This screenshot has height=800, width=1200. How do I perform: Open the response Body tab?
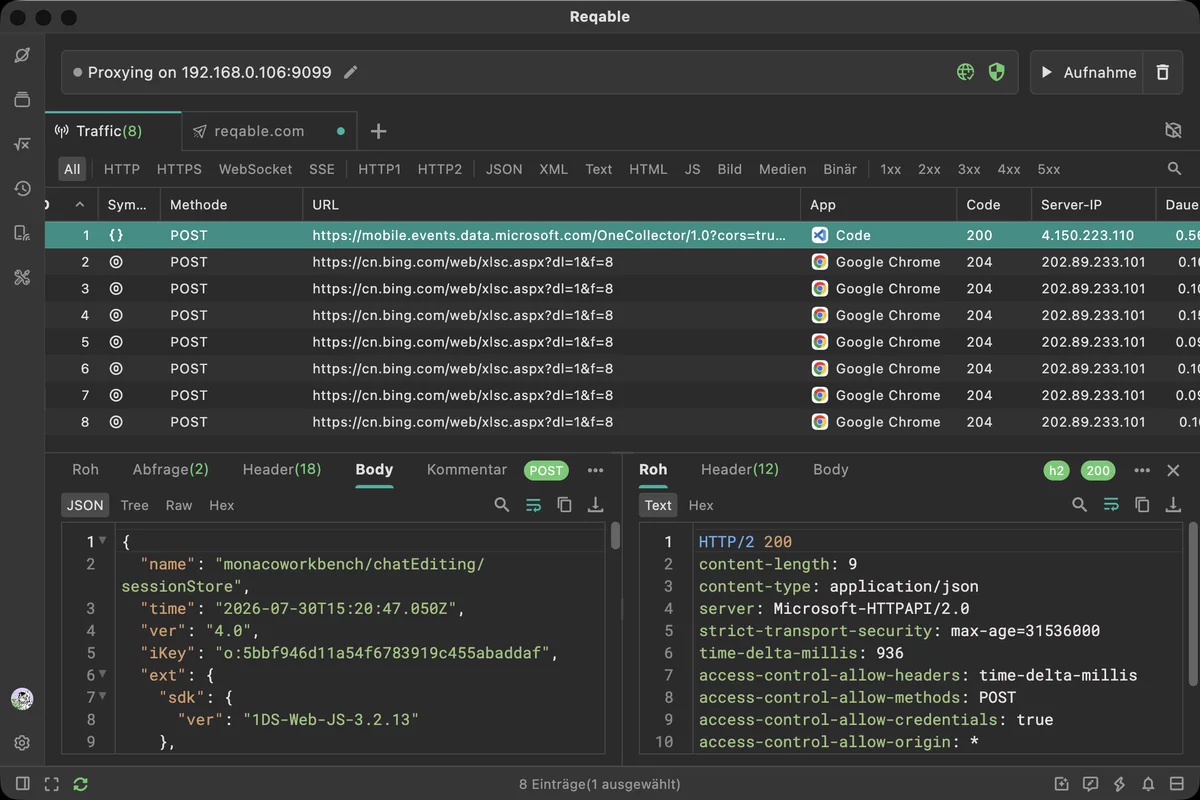[831, 469]
